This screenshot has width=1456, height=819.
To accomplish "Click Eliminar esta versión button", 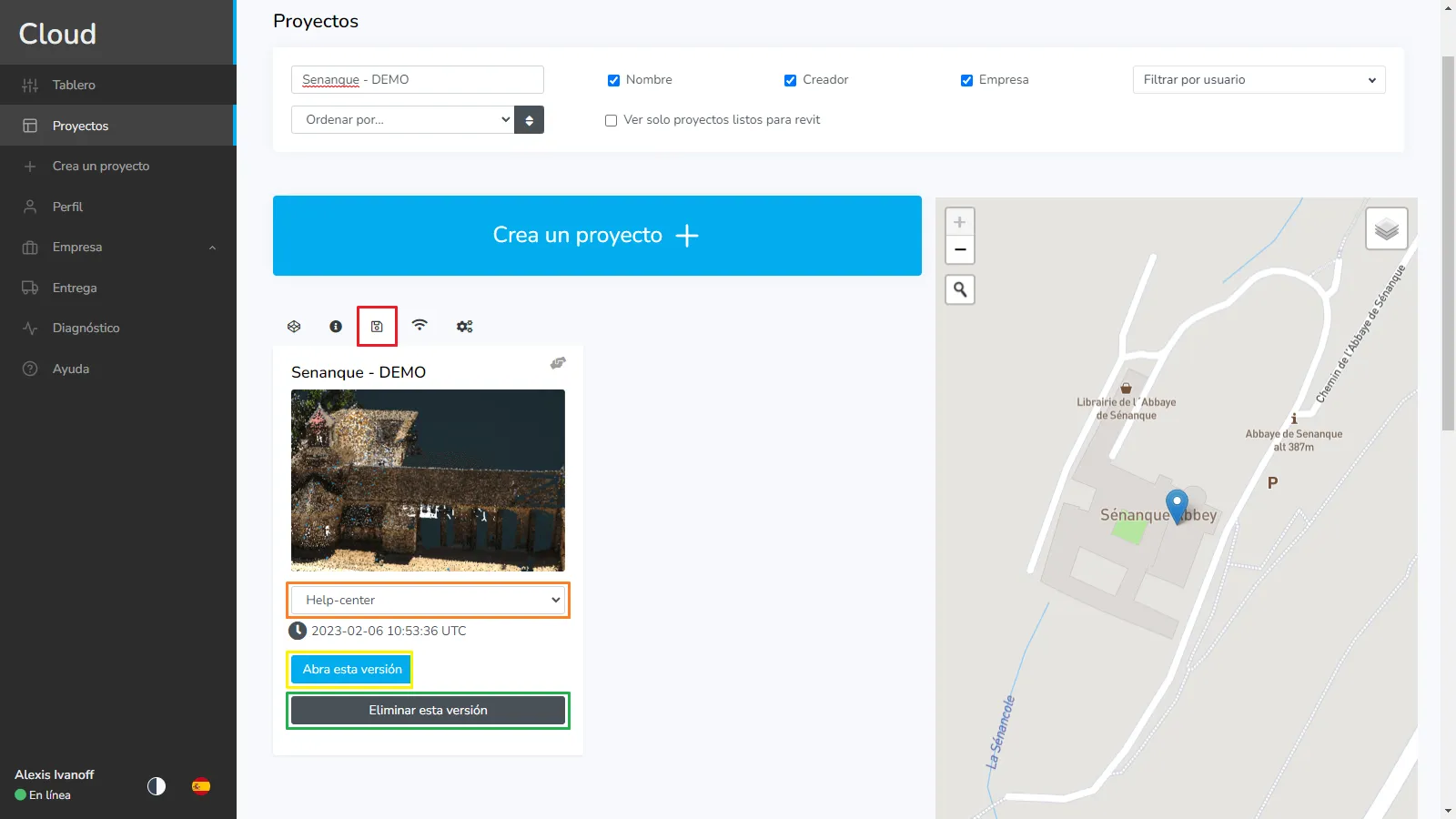I will point(428,711).
